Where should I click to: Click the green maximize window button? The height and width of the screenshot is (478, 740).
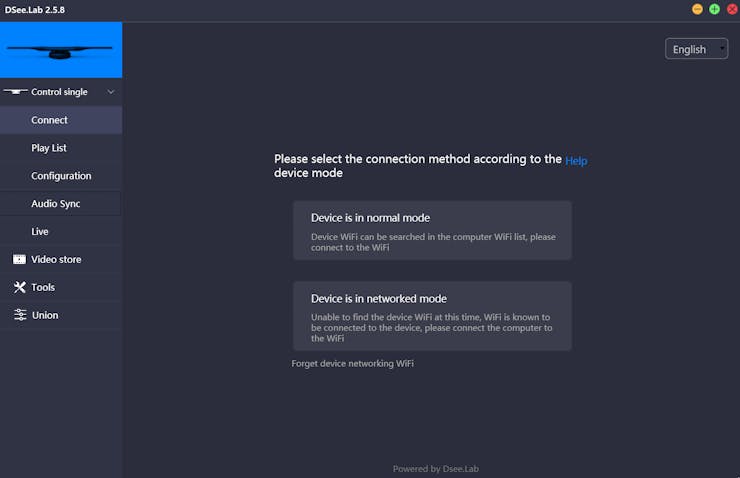pyautogui.click(x=714, y=9)
